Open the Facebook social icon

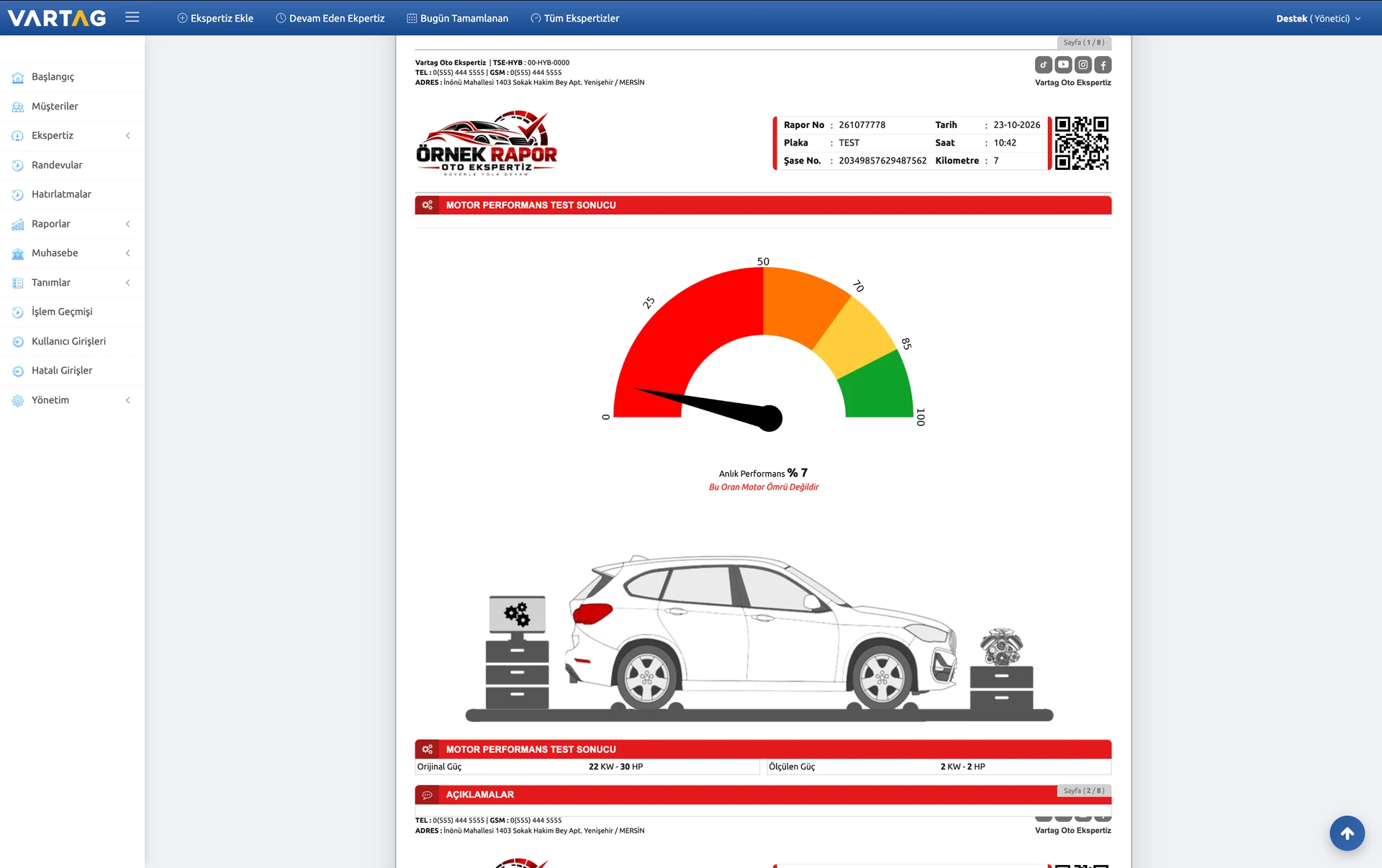[1103, 65]
